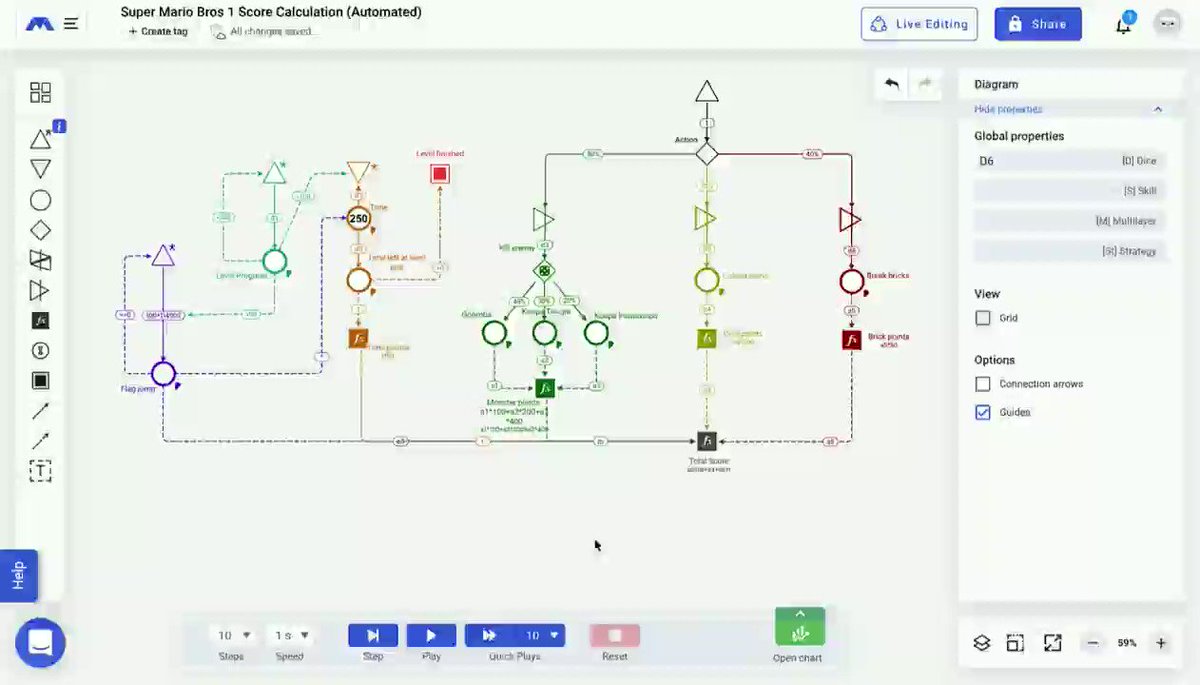Open the chat support bubble

coord(40,643)
